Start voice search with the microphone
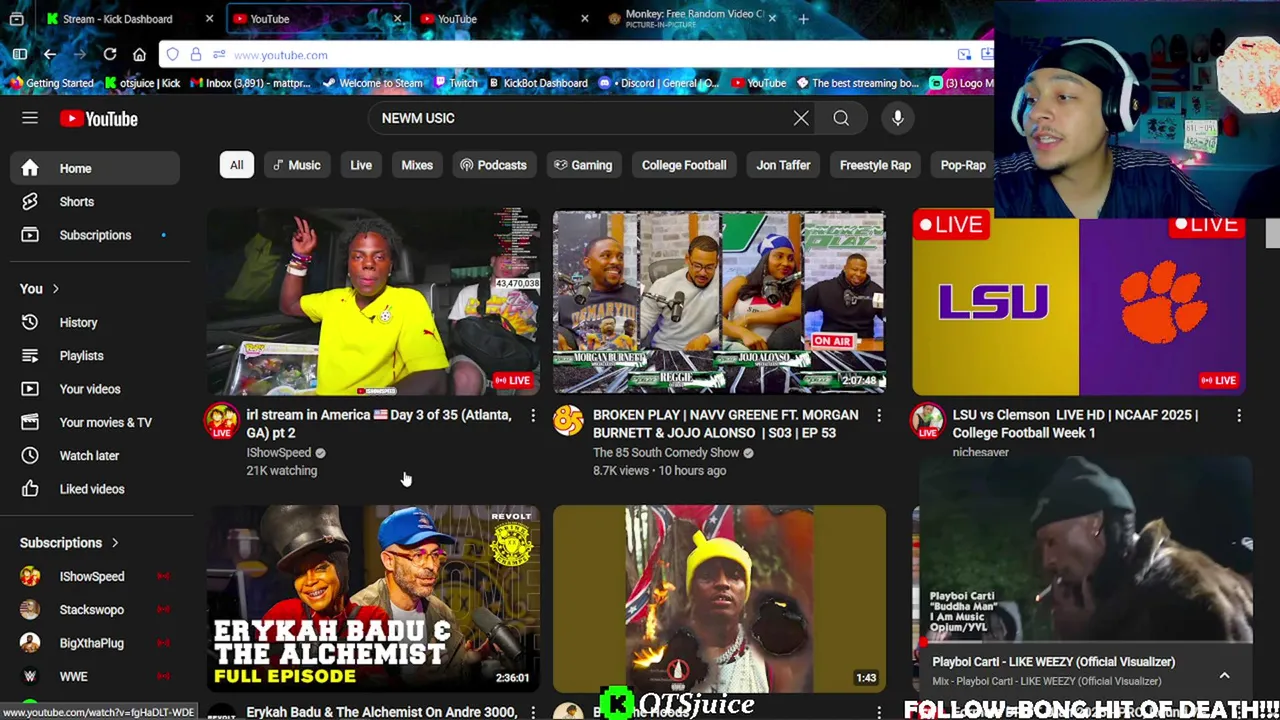This screenshot has height=720, width=1280. tap(898, 118)
